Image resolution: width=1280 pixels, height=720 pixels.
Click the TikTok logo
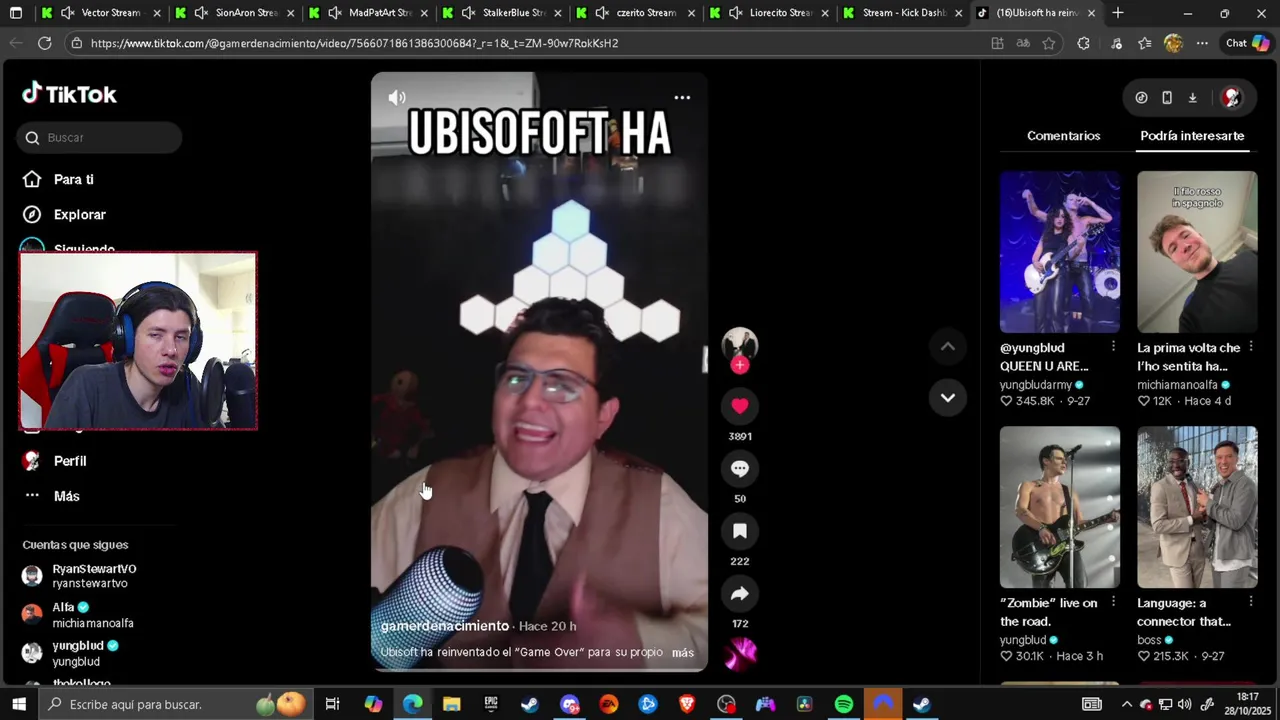[69, 94]
